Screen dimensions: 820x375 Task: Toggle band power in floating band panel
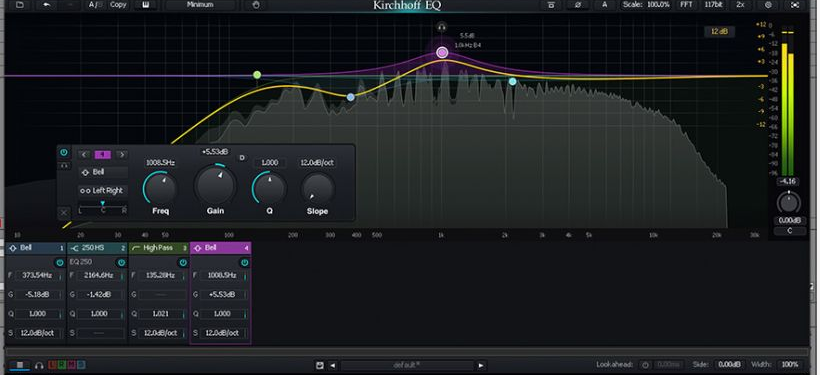pos(64,153)
